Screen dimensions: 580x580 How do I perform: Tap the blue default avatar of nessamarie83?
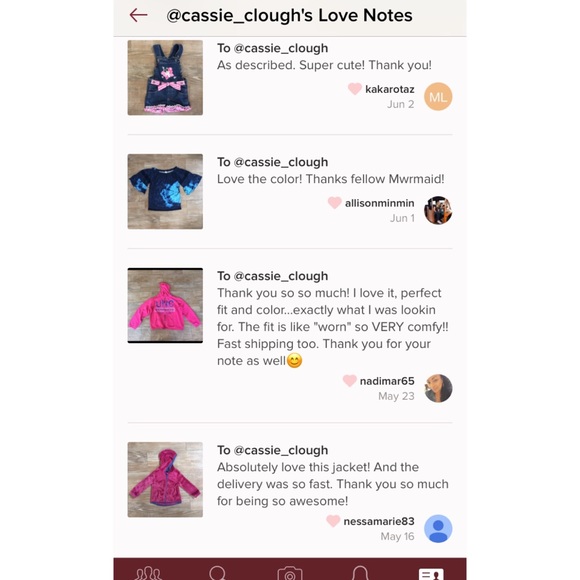[438, 529]
